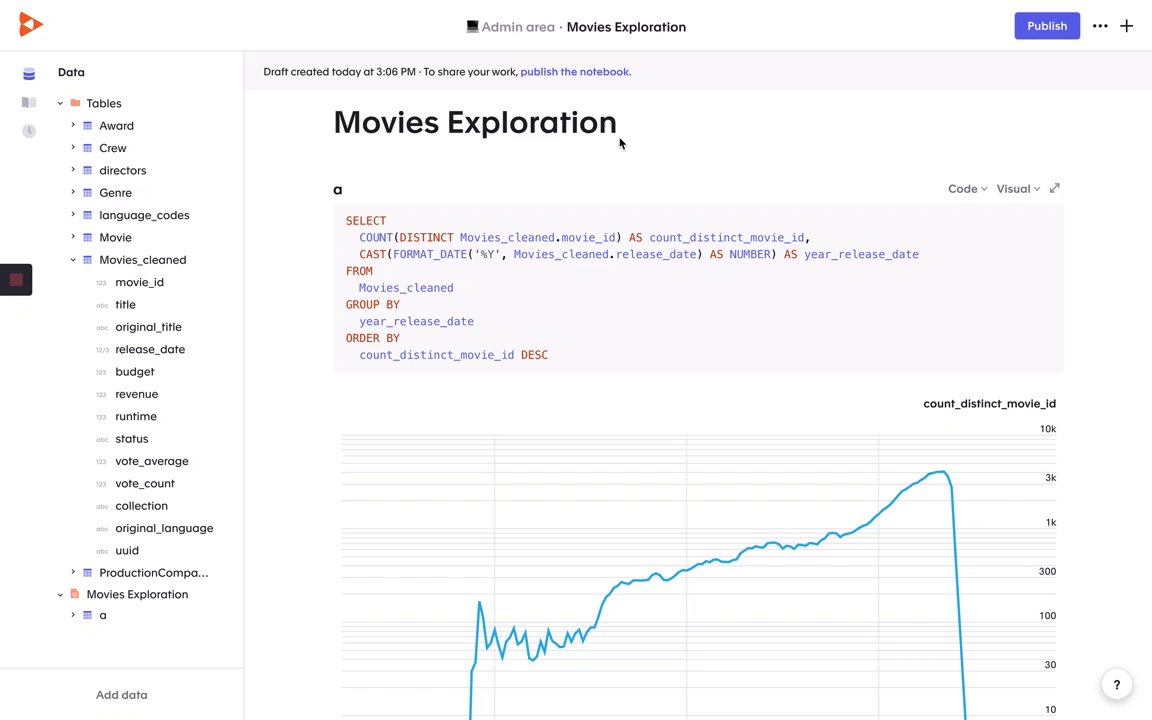The width and height of the screenshot is (1152, 720).
Task: Click the directors table icon
Action: 87,170
